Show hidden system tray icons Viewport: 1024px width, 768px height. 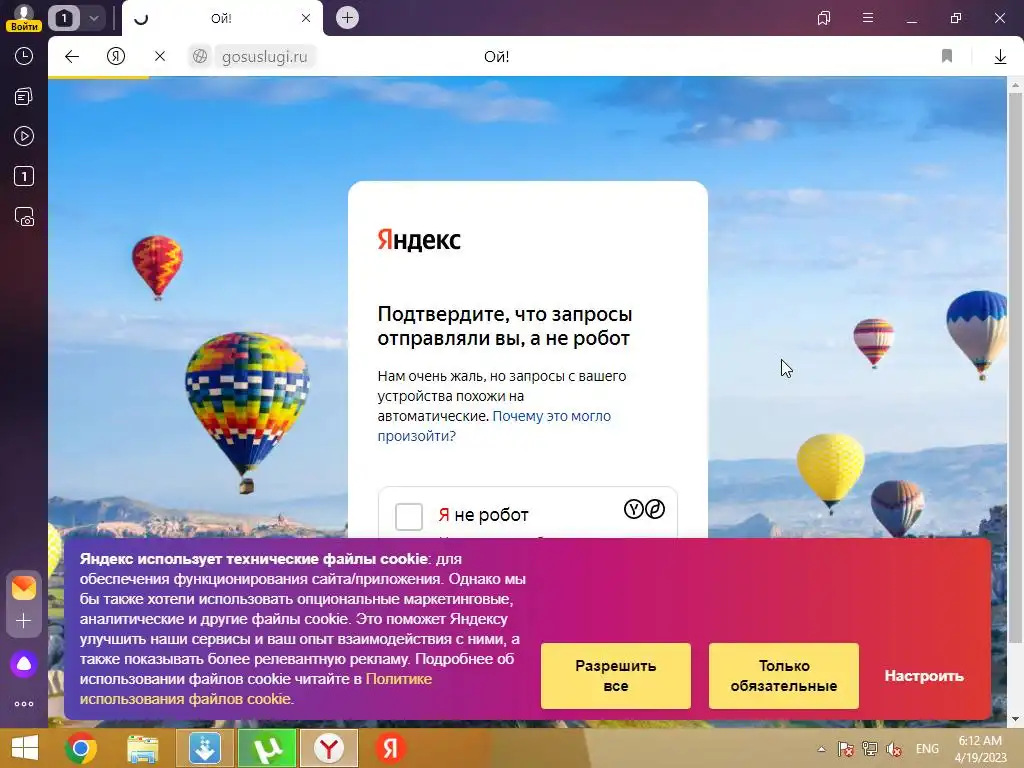(822, 749)
